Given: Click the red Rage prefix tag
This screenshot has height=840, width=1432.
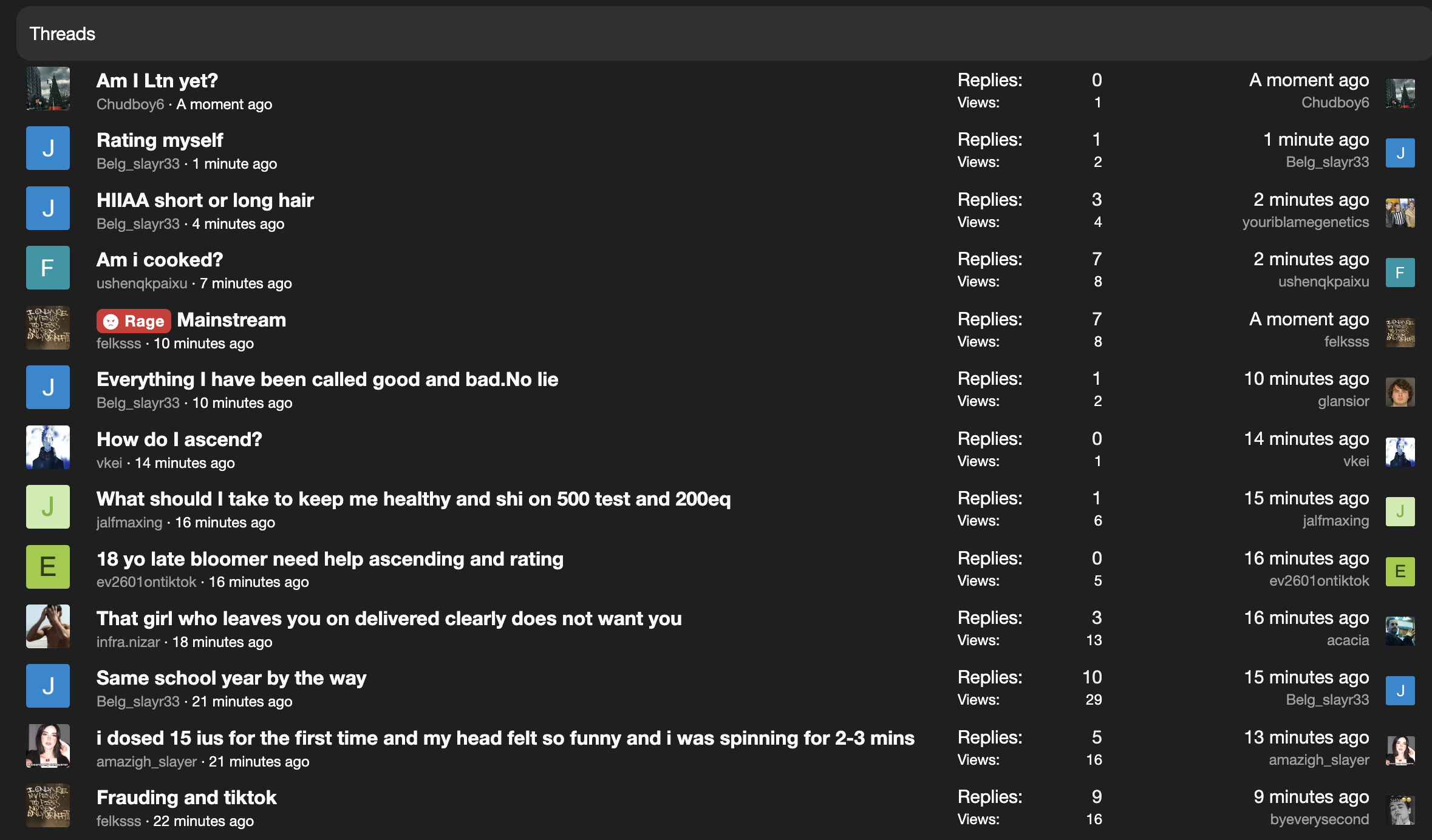Looking at the screenshot, I should [134, 321].
